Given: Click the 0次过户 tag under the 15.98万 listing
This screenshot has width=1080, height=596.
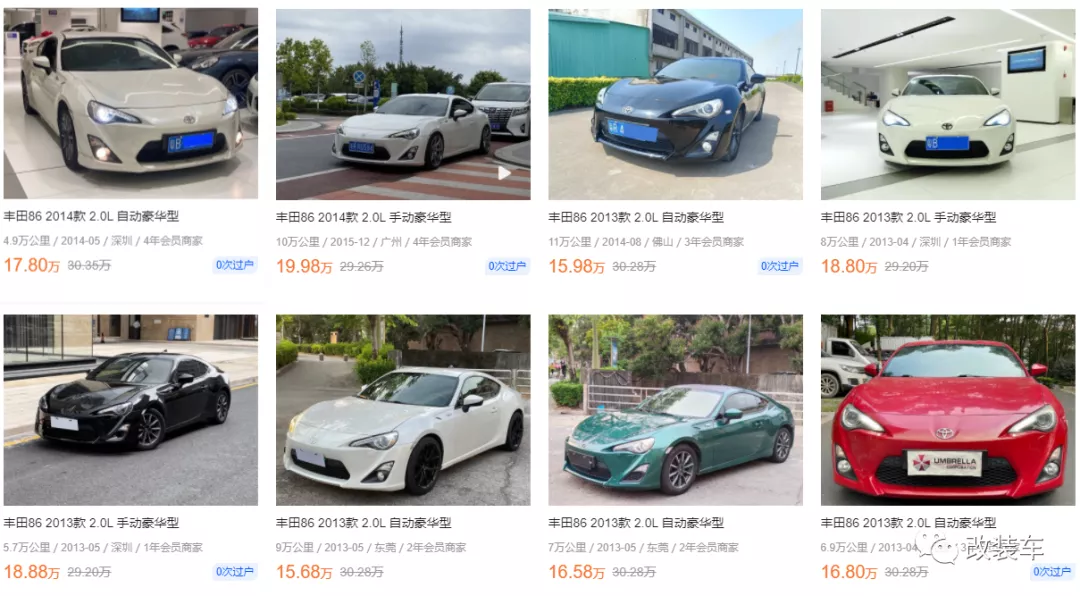Looking at the screenshot, I should 780,266.
